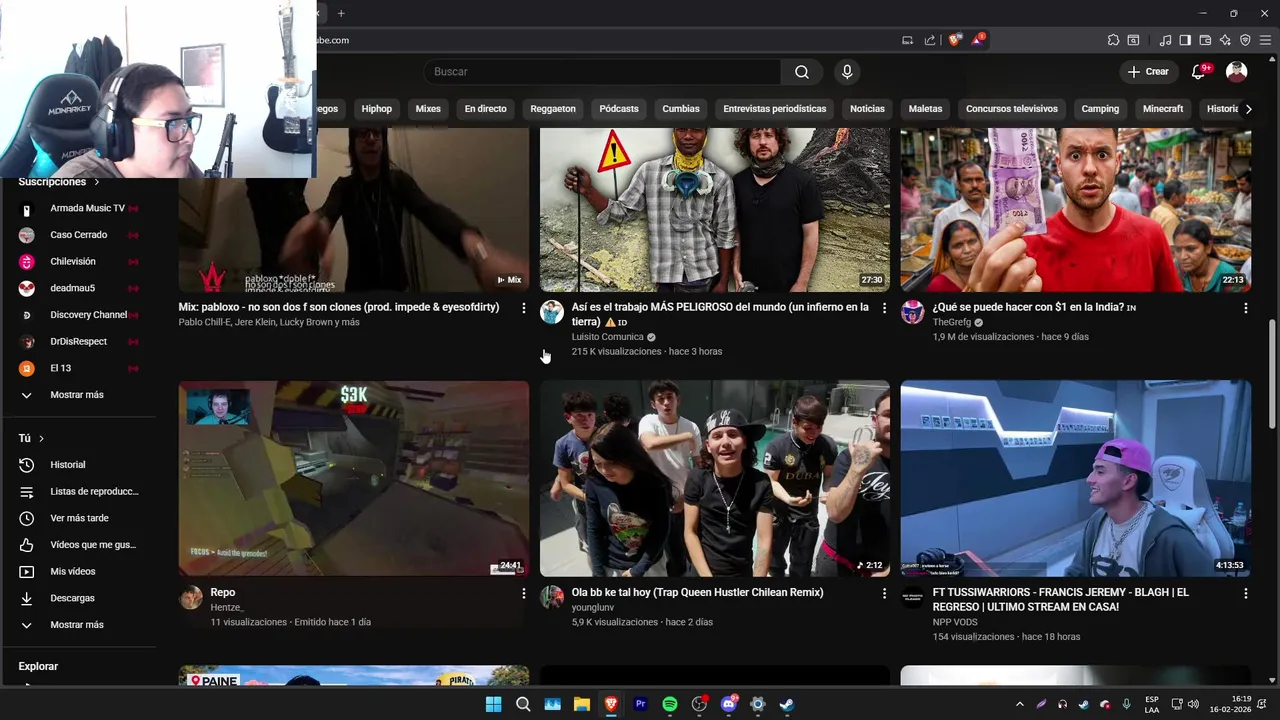Select the Hiphop filter chip
Screen dimensions: 1280x720
click(377, 109)
